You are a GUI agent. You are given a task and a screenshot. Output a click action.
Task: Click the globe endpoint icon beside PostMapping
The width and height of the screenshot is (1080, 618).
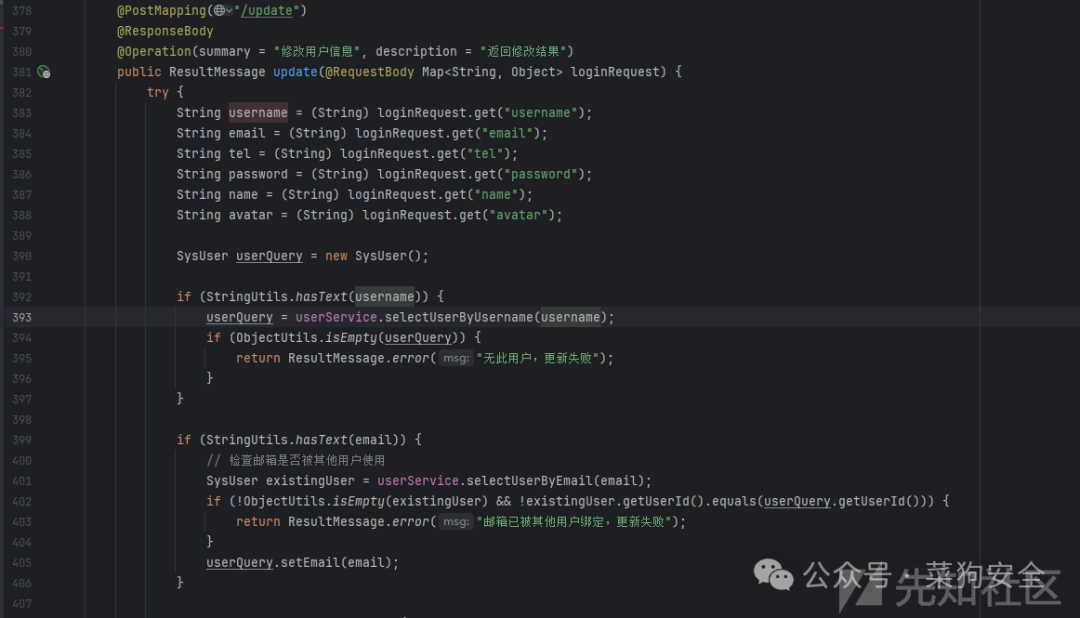[219, 10]
